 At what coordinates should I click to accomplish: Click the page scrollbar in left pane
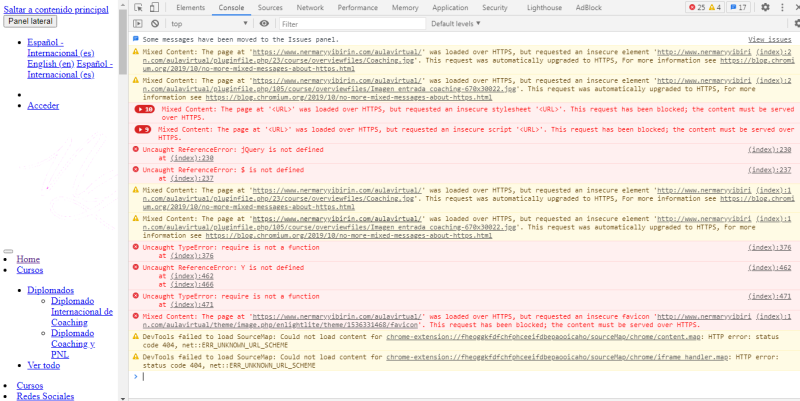pyautogui.click(x=123, y=43)
